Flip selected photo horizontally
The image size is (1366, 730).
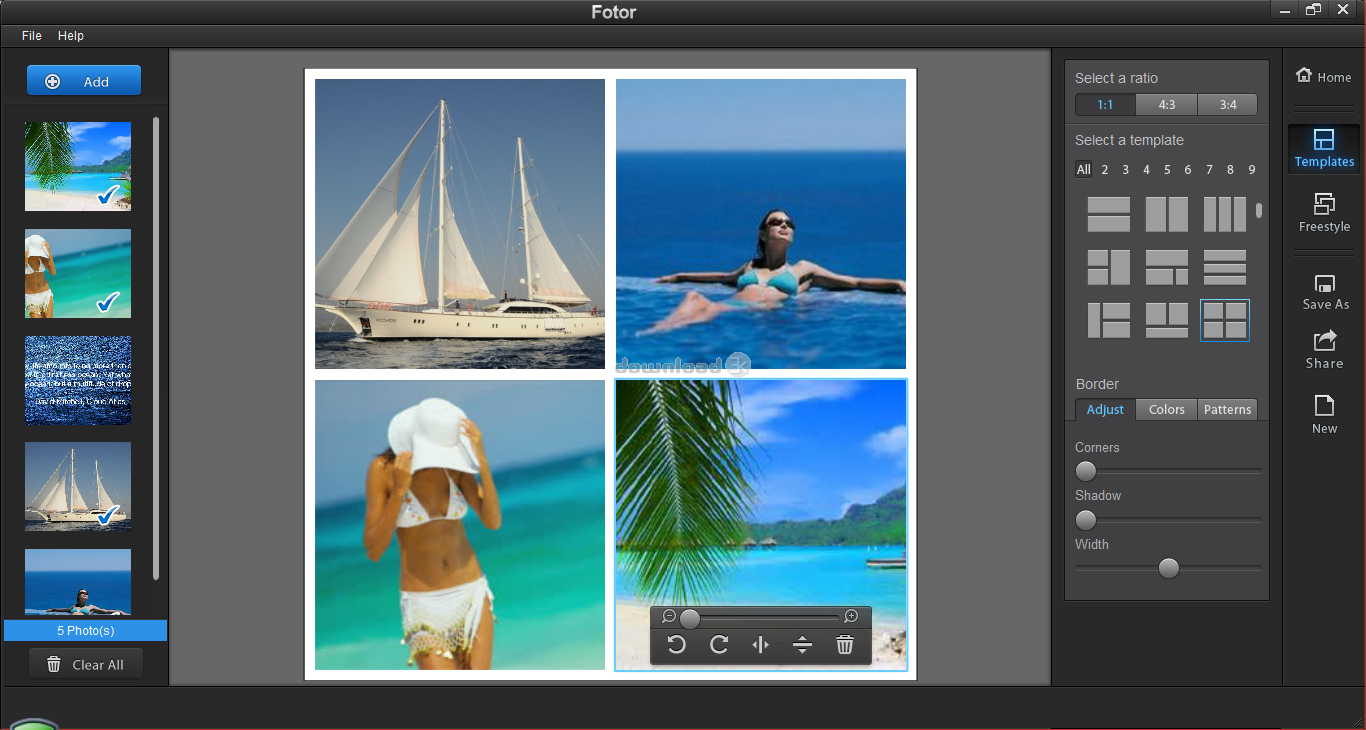pyautogui.click(x=761, y=645)
